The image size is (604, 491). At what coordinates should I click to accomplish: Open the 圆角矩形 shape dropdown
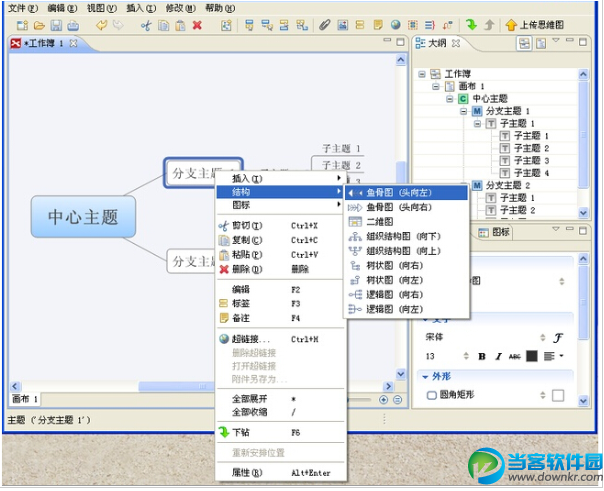click(542, 395)
